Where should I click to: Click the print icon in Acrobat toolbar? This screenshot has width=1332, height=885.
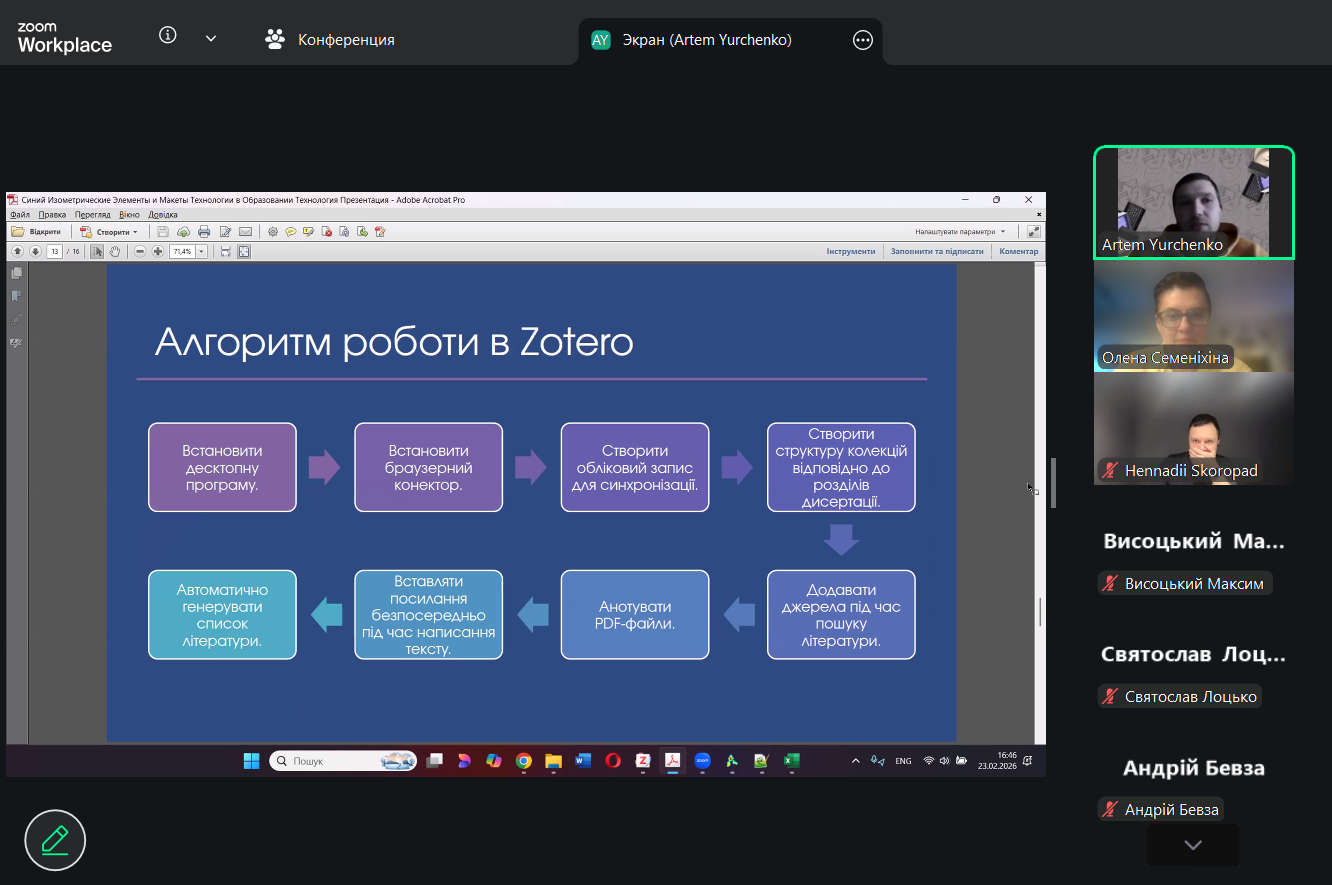pos(204,232)
